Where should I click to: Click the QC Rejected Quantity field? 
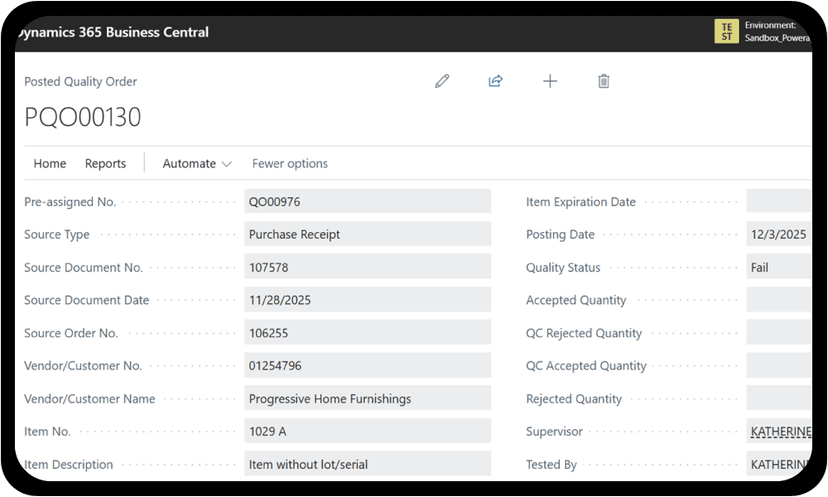779,333
